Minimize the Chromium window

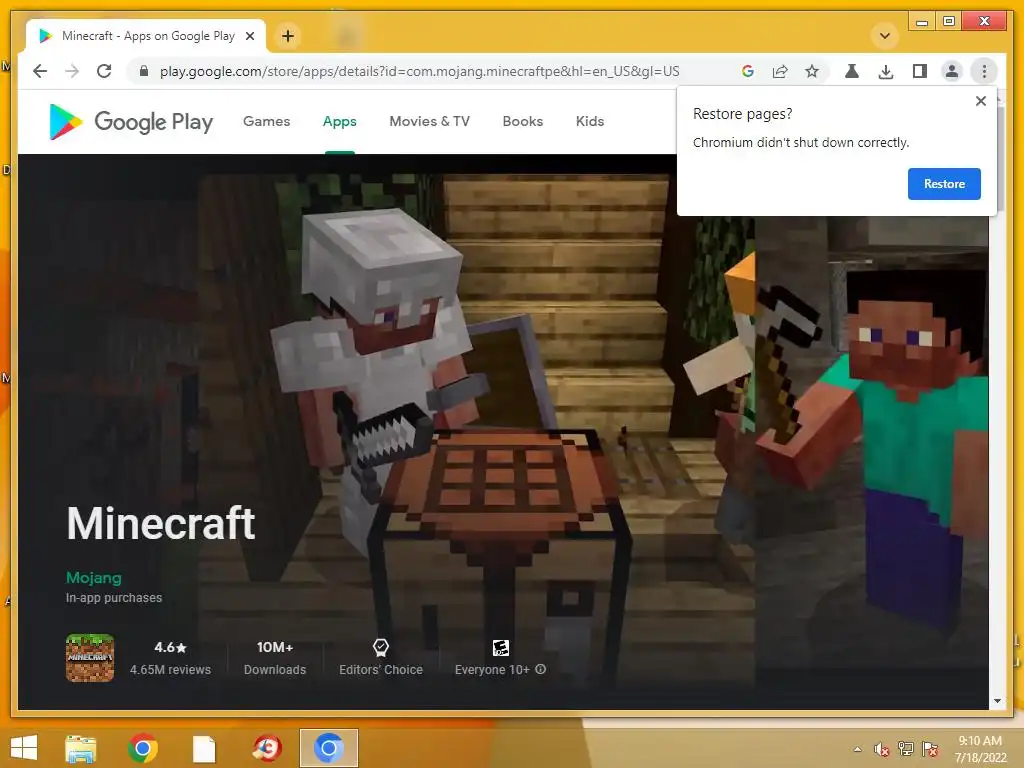[921, 22]
